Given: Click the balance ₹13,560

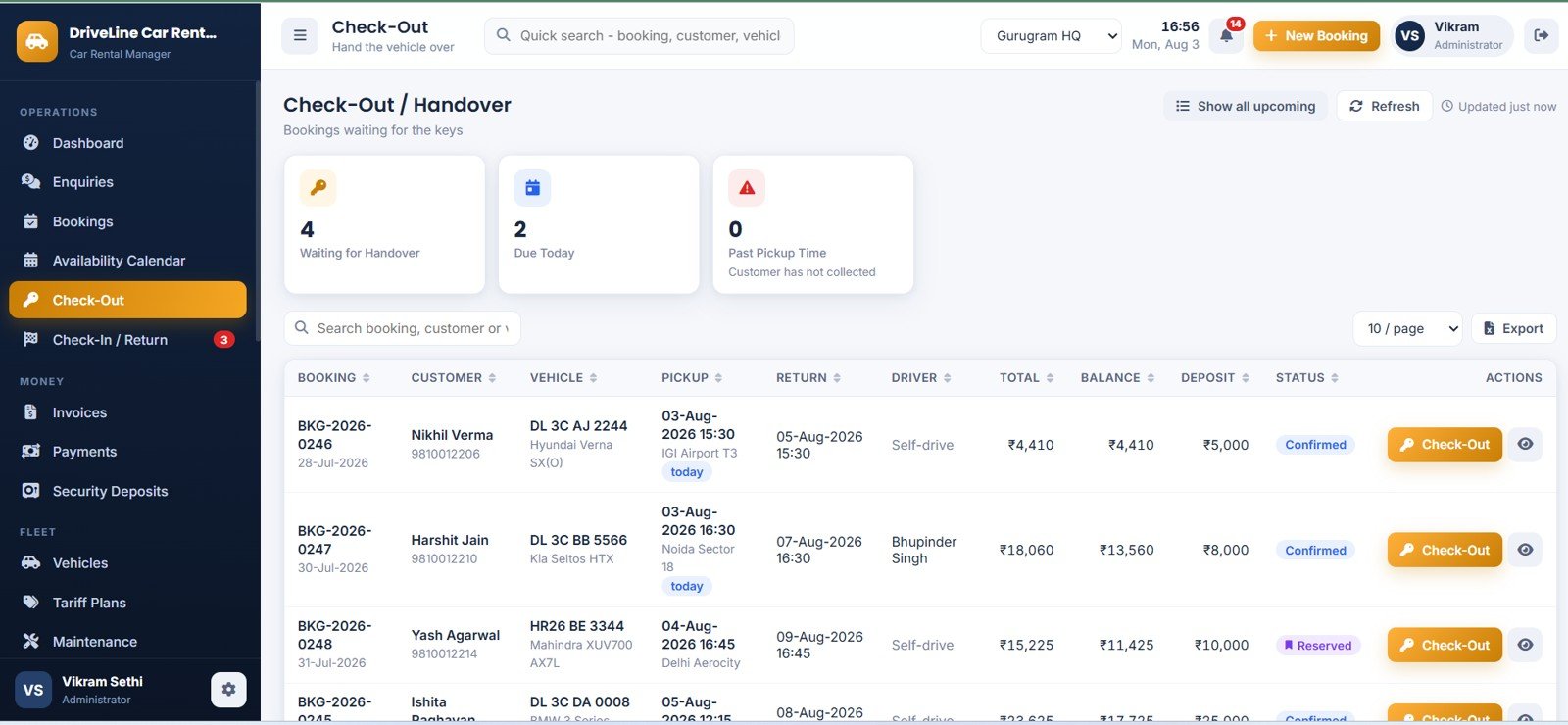Looking at the screenshot, I should click(x=1126, y=551).
